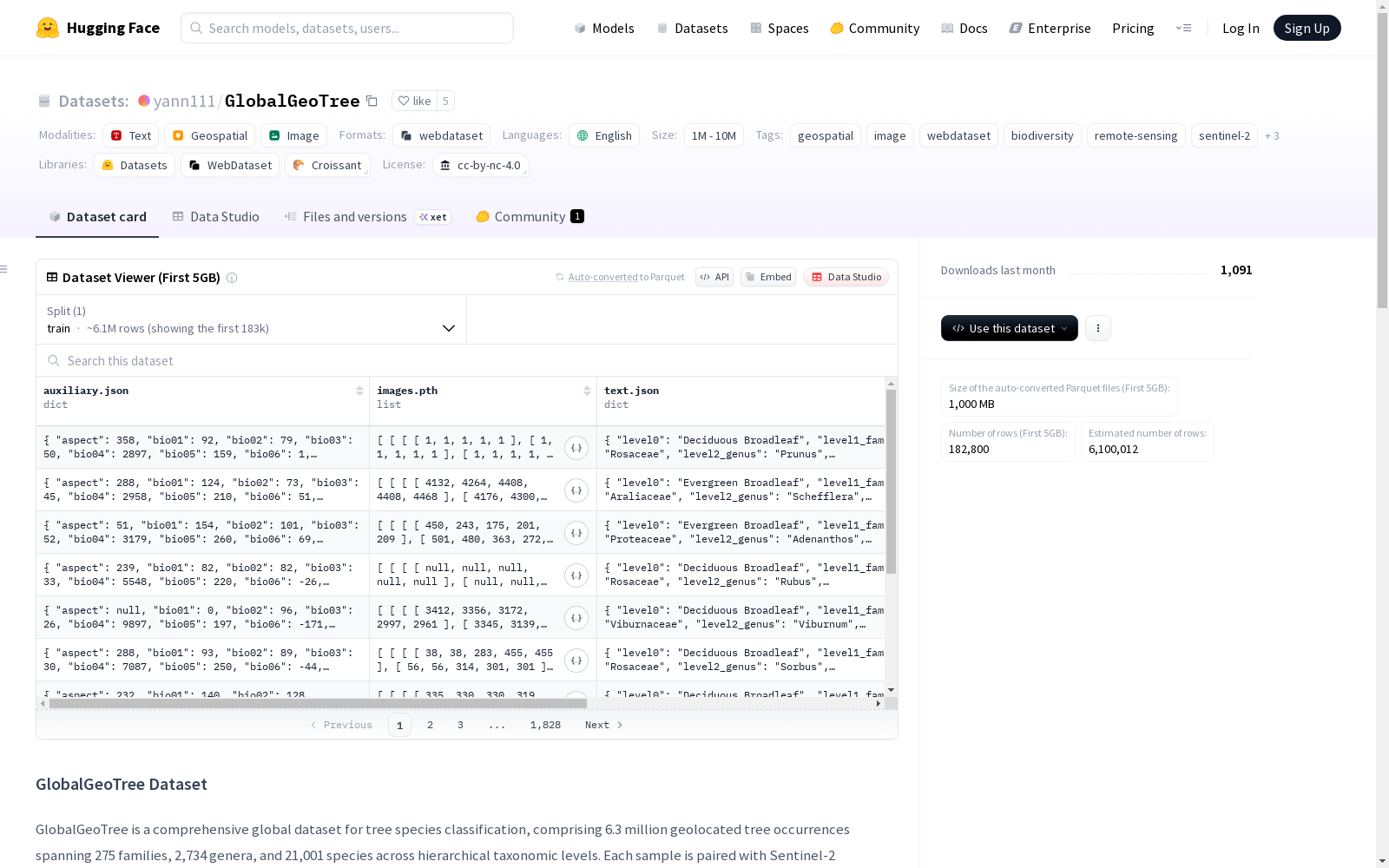The width and height of the screenshot is (1389, 868).
Task: Open the more navigation options menu icon
Action: point(1183,28)
